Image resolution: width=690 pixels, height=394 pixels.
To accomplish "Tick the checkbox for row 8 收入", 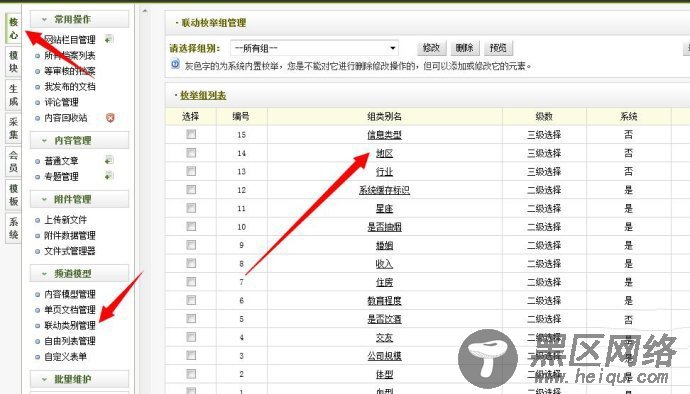I will 191,263.
